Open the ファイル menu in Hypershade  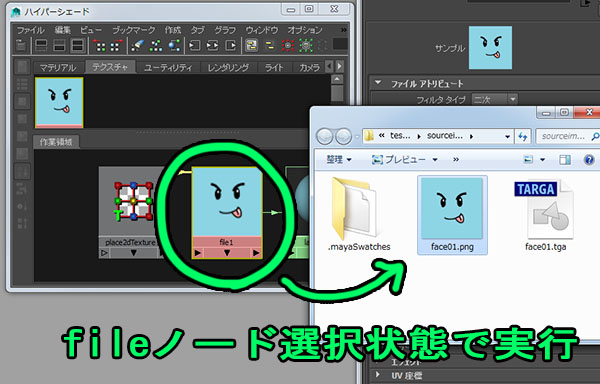(x=30, y=30)
